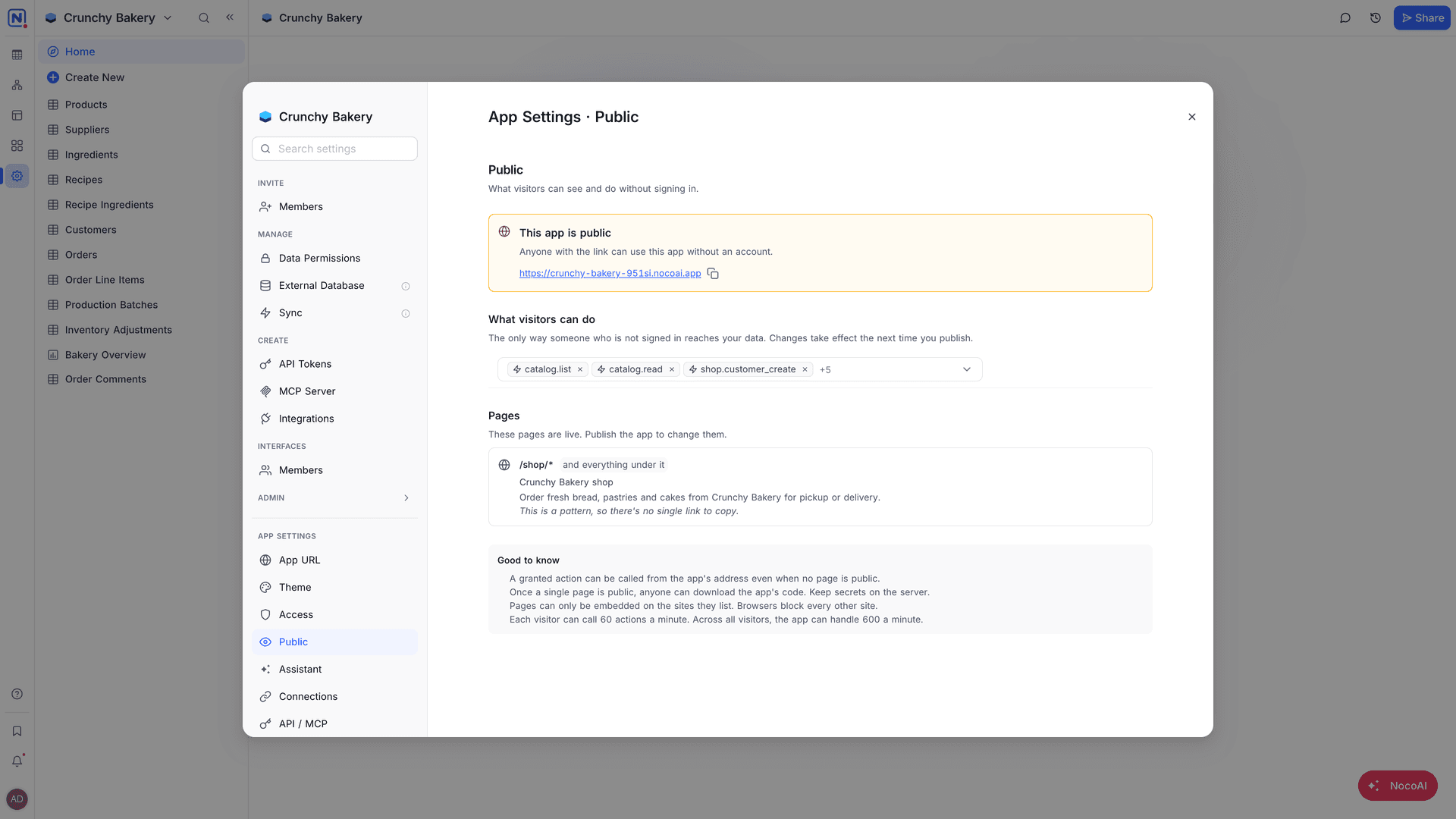This screenshot has height=819, width=1456.
Task: Open API Tokens settings
Action: [x=334, y=364]
